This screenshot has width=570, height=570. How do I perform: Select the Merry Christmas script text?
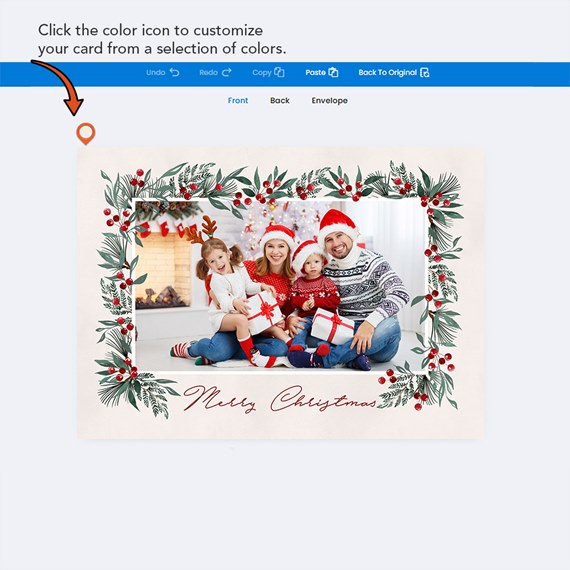point(280,399)
